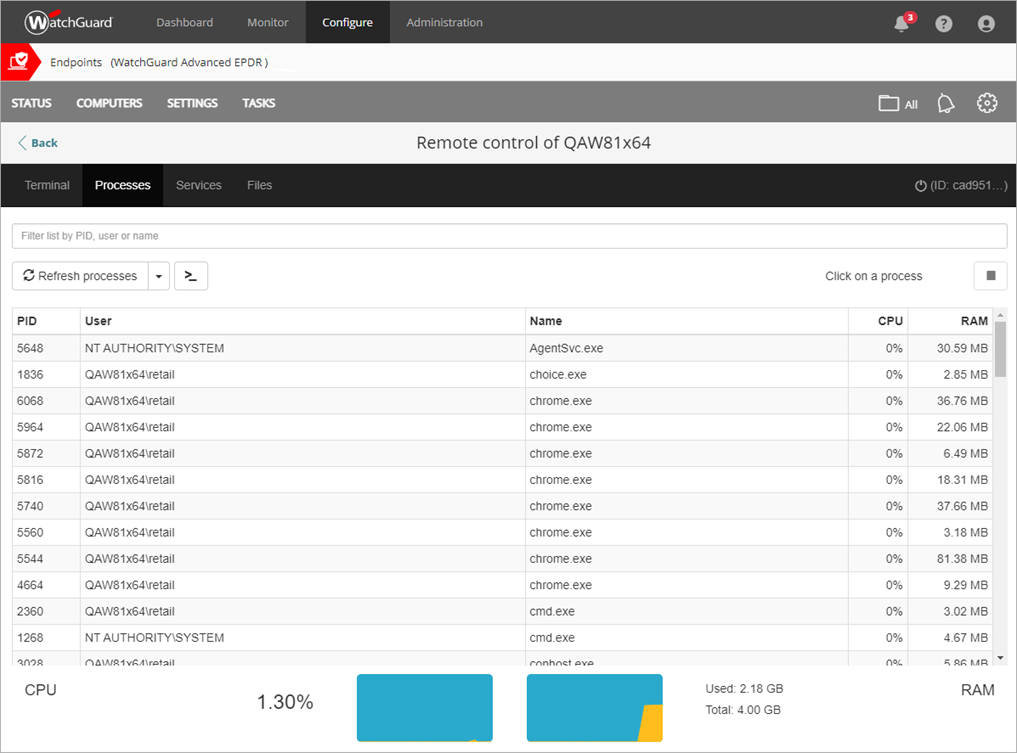Click the WatchGuard shield logo
Image resolution: width=1017 pixels, height=753 pixels.
[18, 61]
